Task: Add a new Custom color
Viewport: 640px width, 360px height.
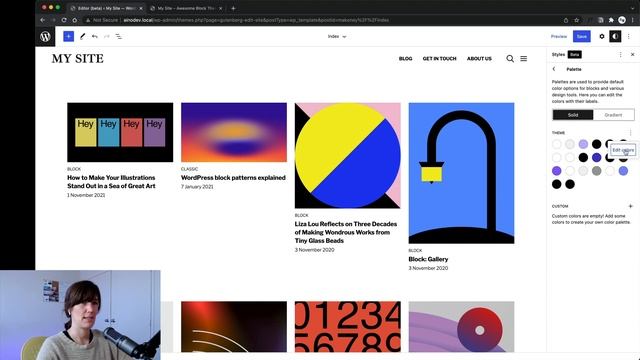Action: tap(630, 206)
